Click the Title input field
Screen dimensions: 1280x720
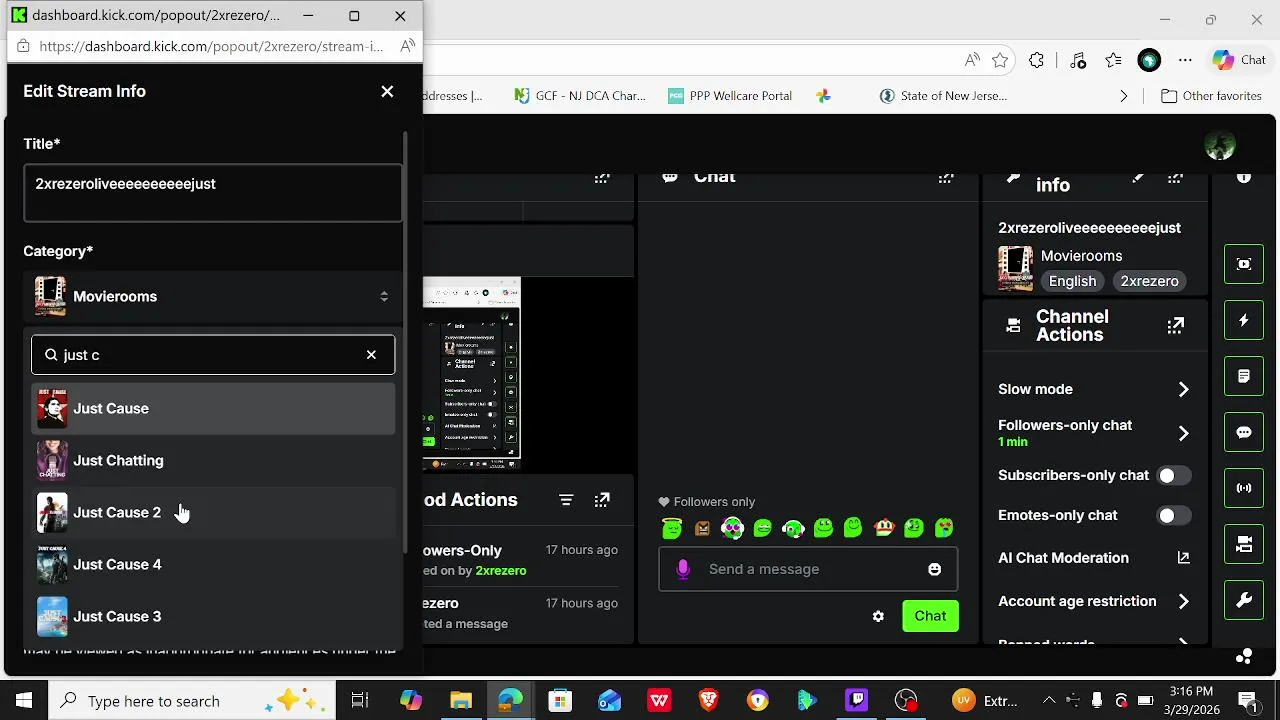(213, 193)
